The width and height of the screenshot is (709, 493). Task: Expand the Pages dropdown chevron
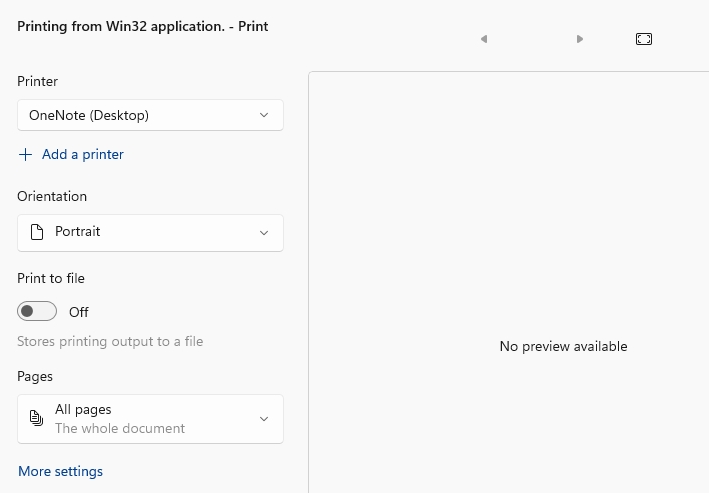pyautogui.click(x=264, y=419)
